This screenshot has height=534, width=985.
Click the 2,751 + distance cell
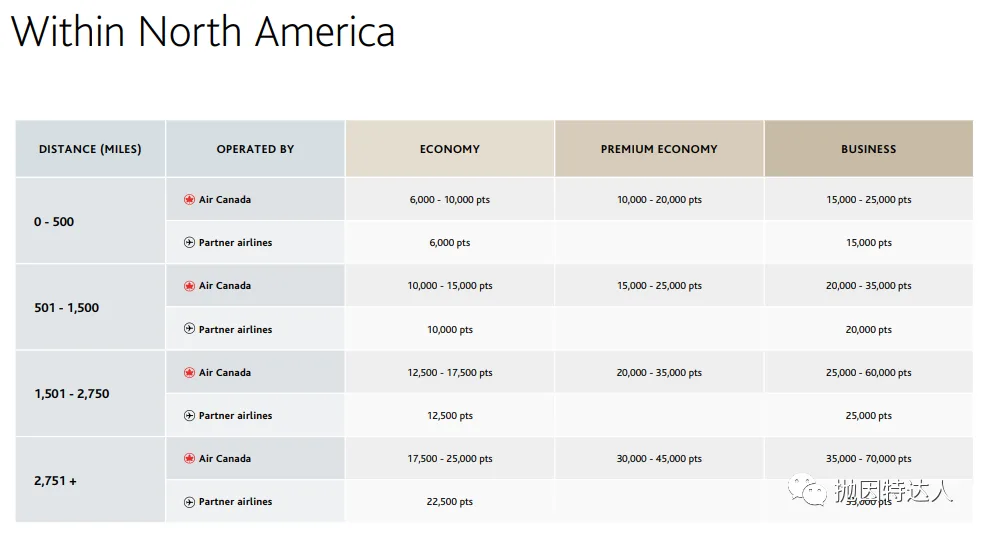(x=55, y=481)
